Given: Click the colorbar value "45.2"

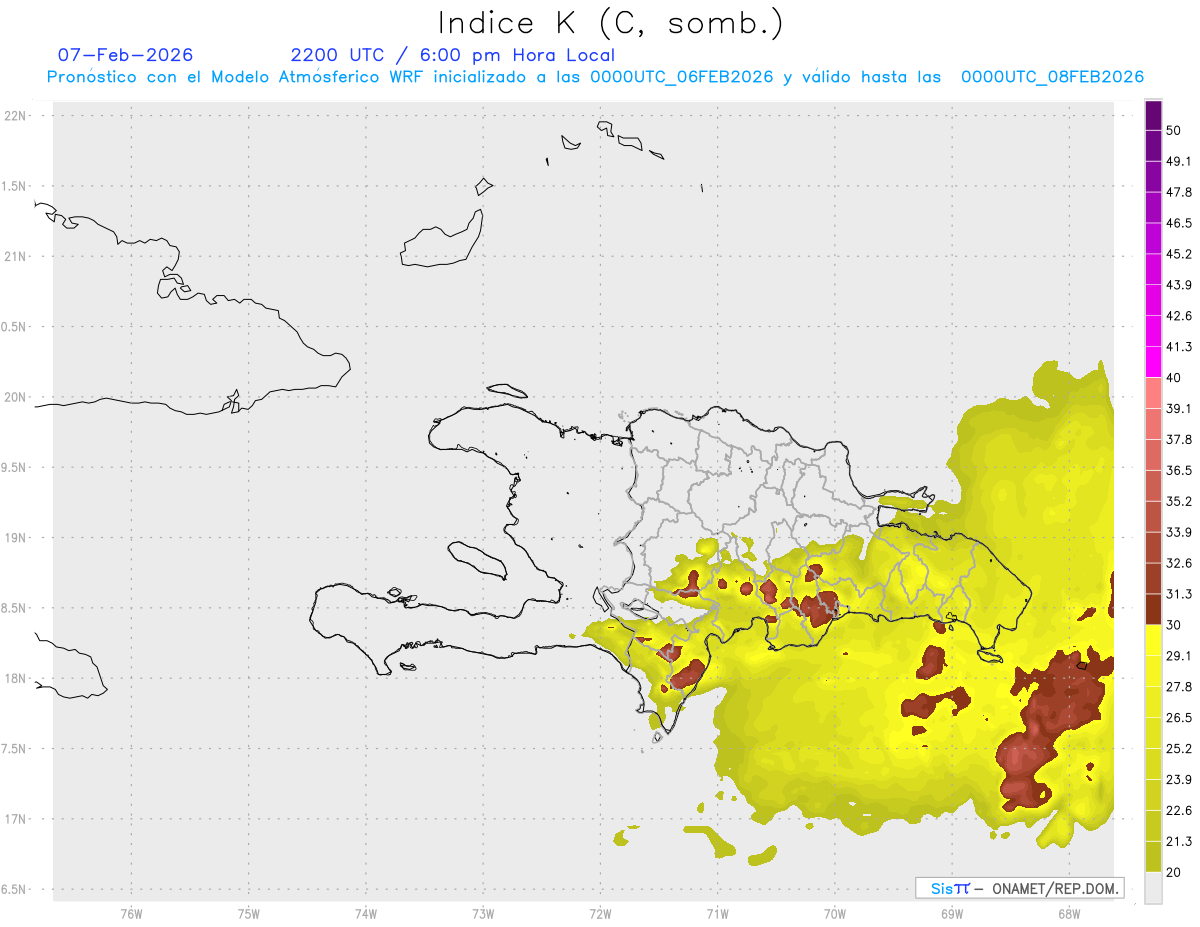Looking at the screenshot, I should 1179,254.
